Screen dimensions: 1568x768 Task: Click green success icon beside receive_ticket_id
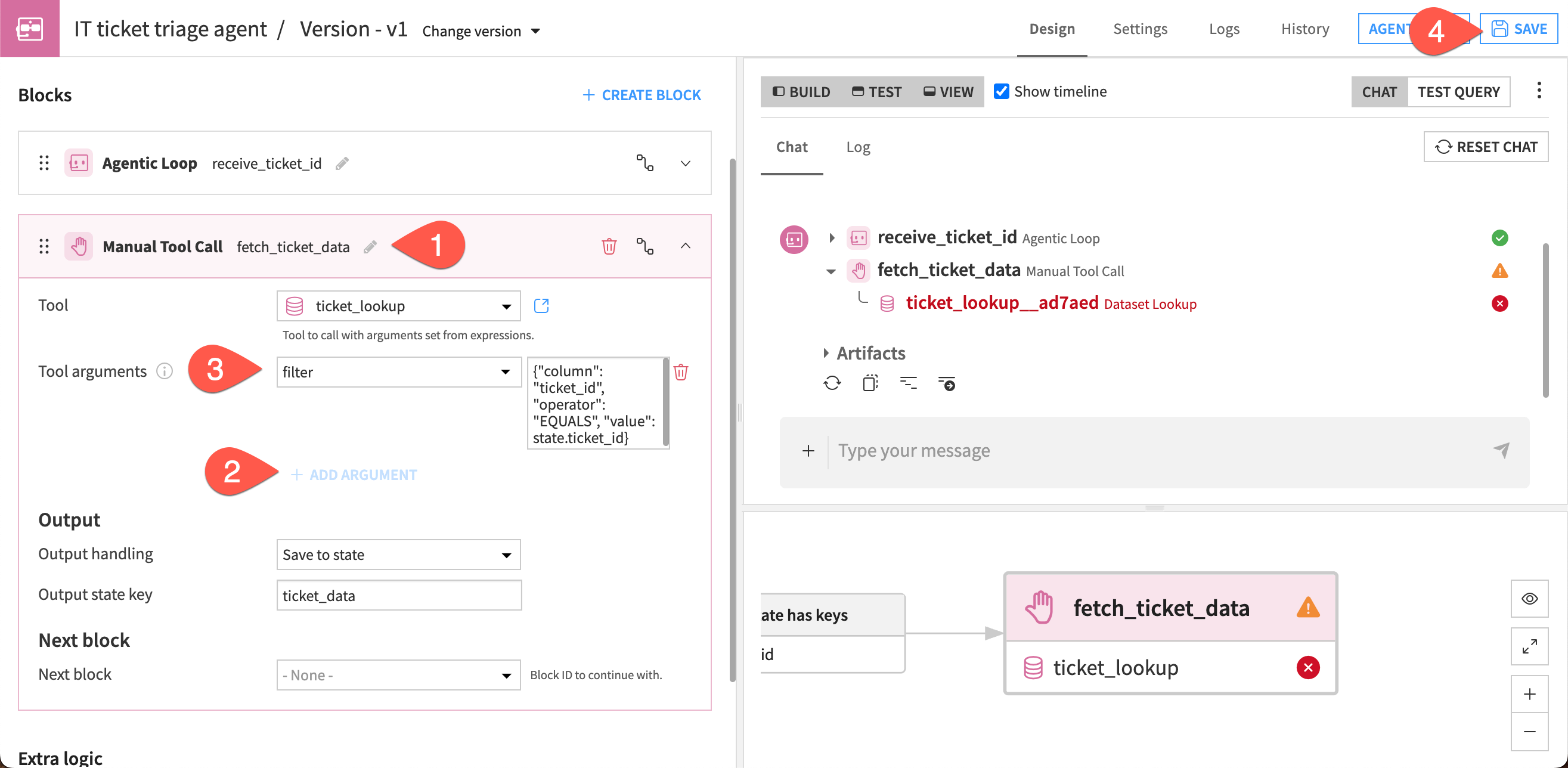[1500, 238]
